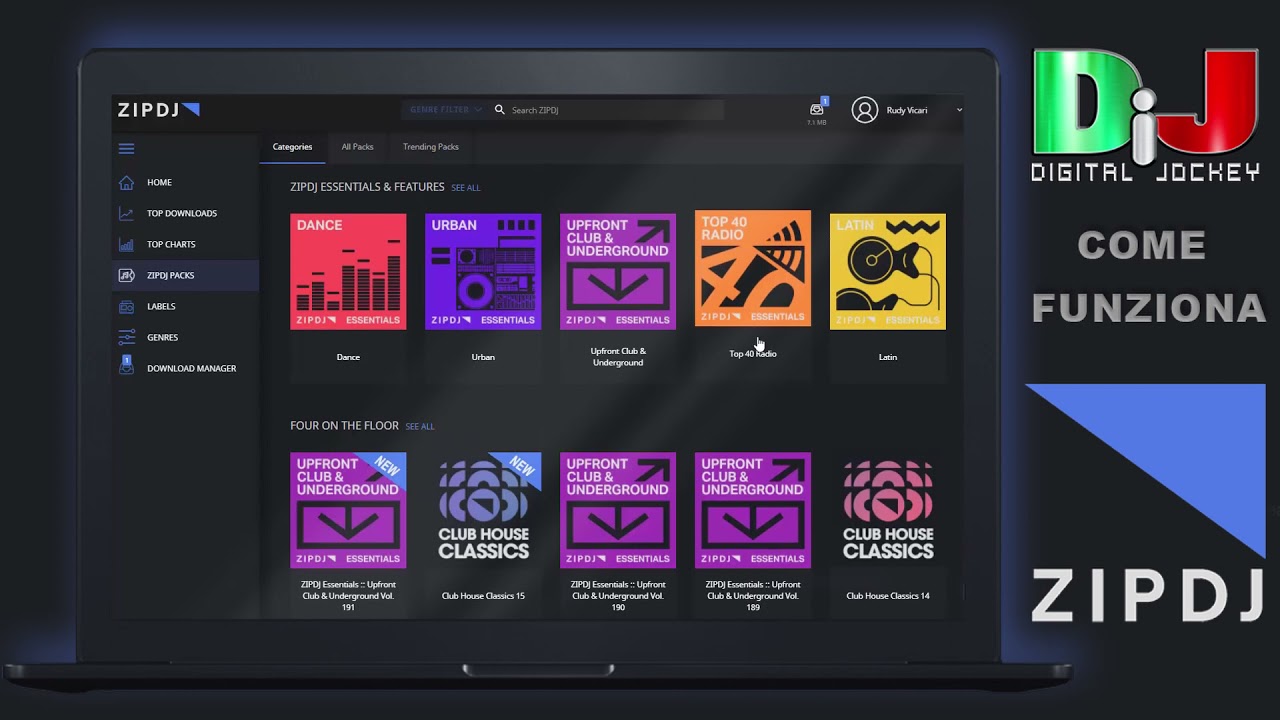The height and width of the screenshot is (720, 1280).
Task: Open the Club House Classics 15 cover
Action: [x=483, y=510]
